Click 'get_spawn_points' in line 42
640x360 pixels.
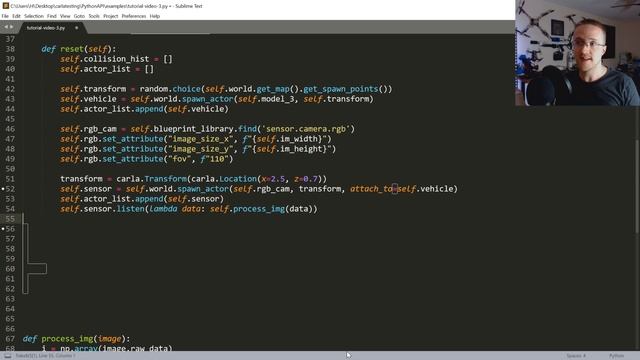point(340,89)
